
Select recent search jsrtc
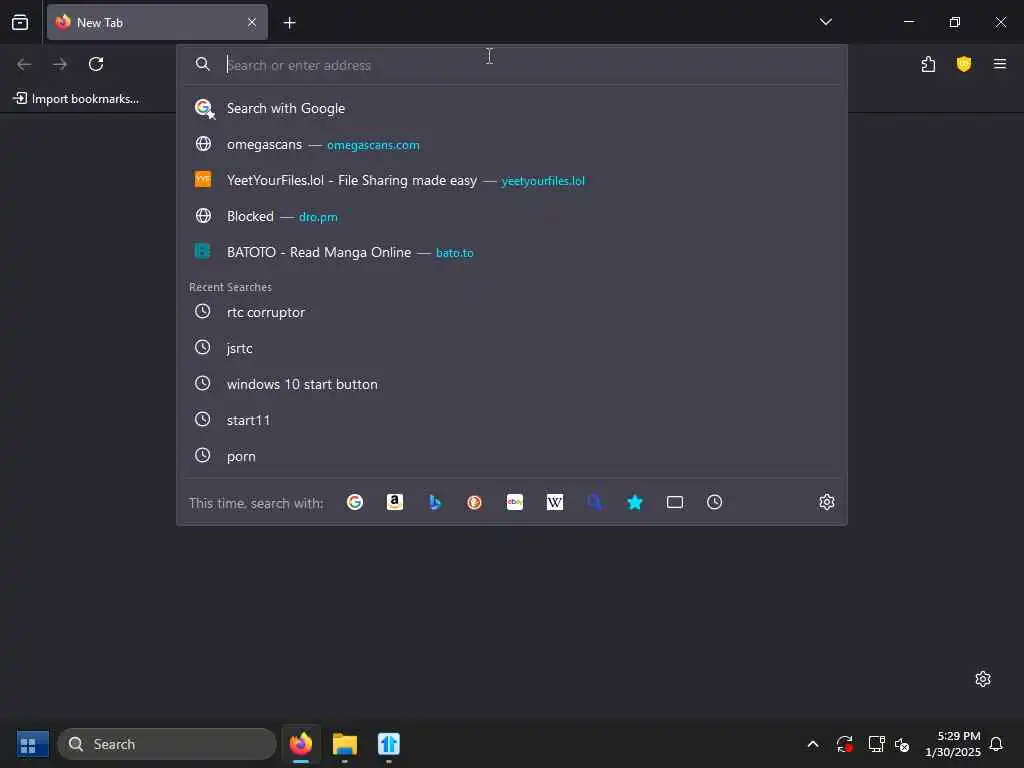coord(512,348)
